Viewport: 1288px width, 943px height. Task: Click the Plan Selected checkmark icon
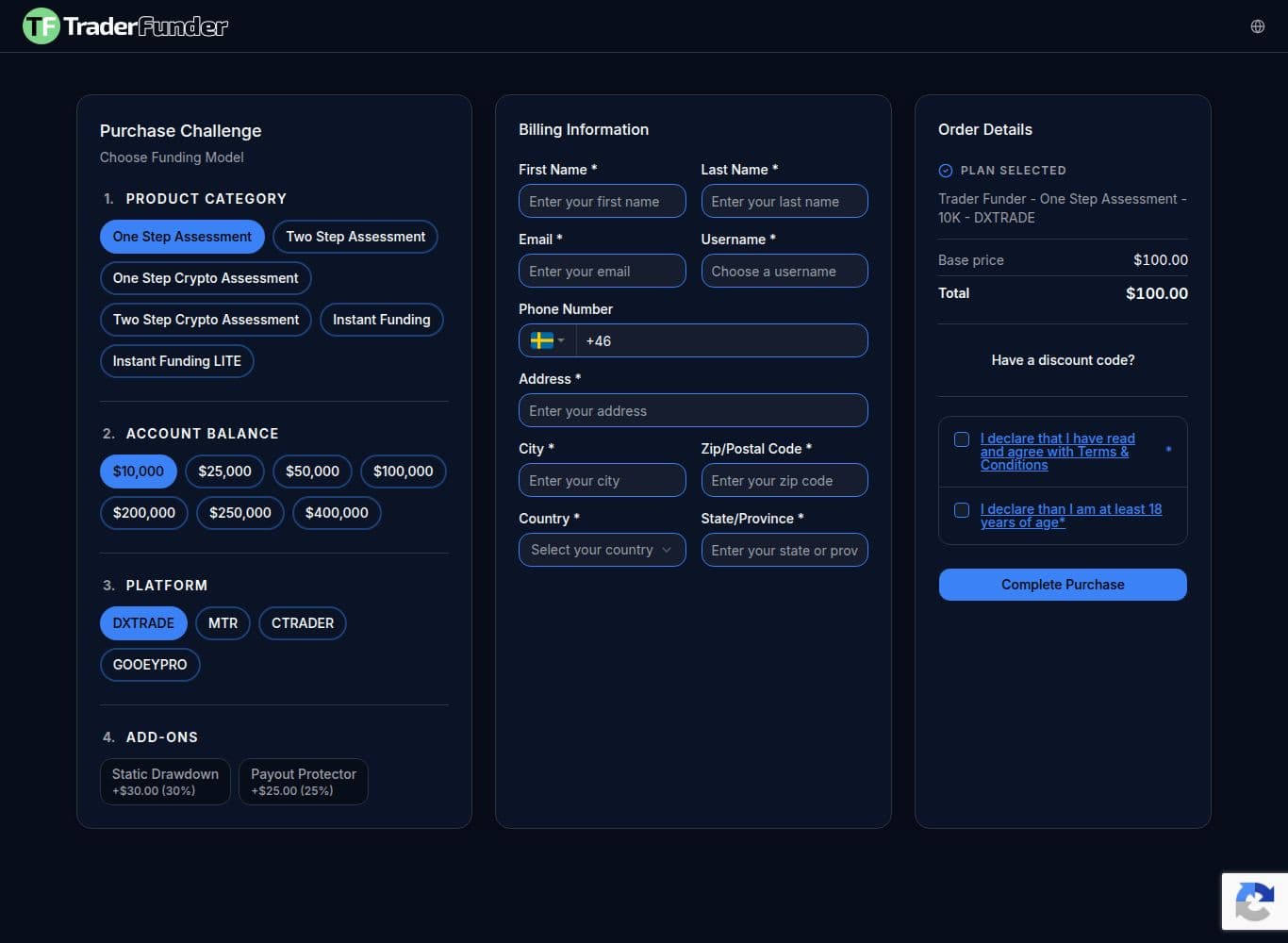click(945, 171)
